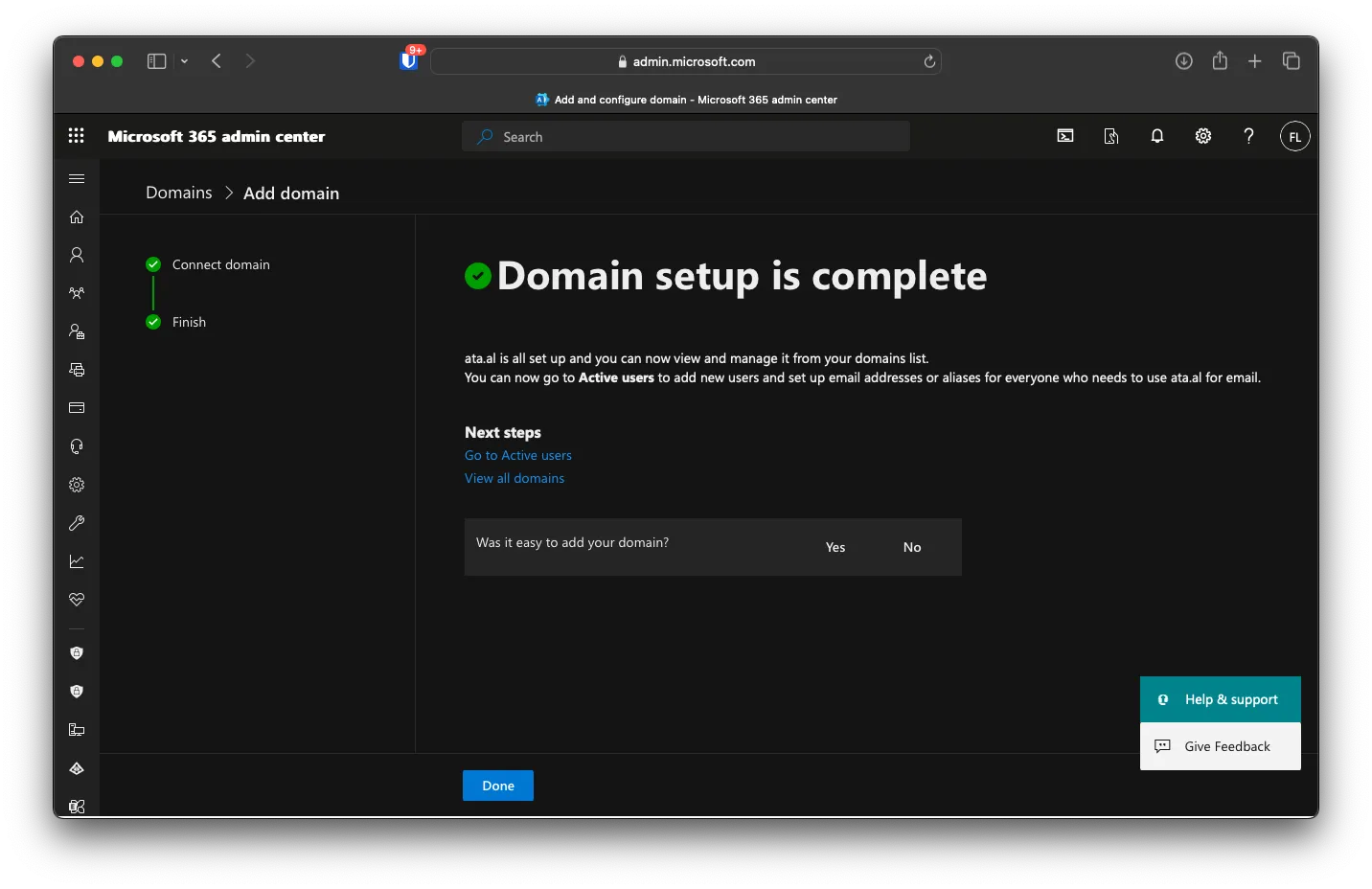This screenshot has width=1372, height=889.
Task: Open the Endpoint Manager devices sidebar icon
Action: [77, 730]
